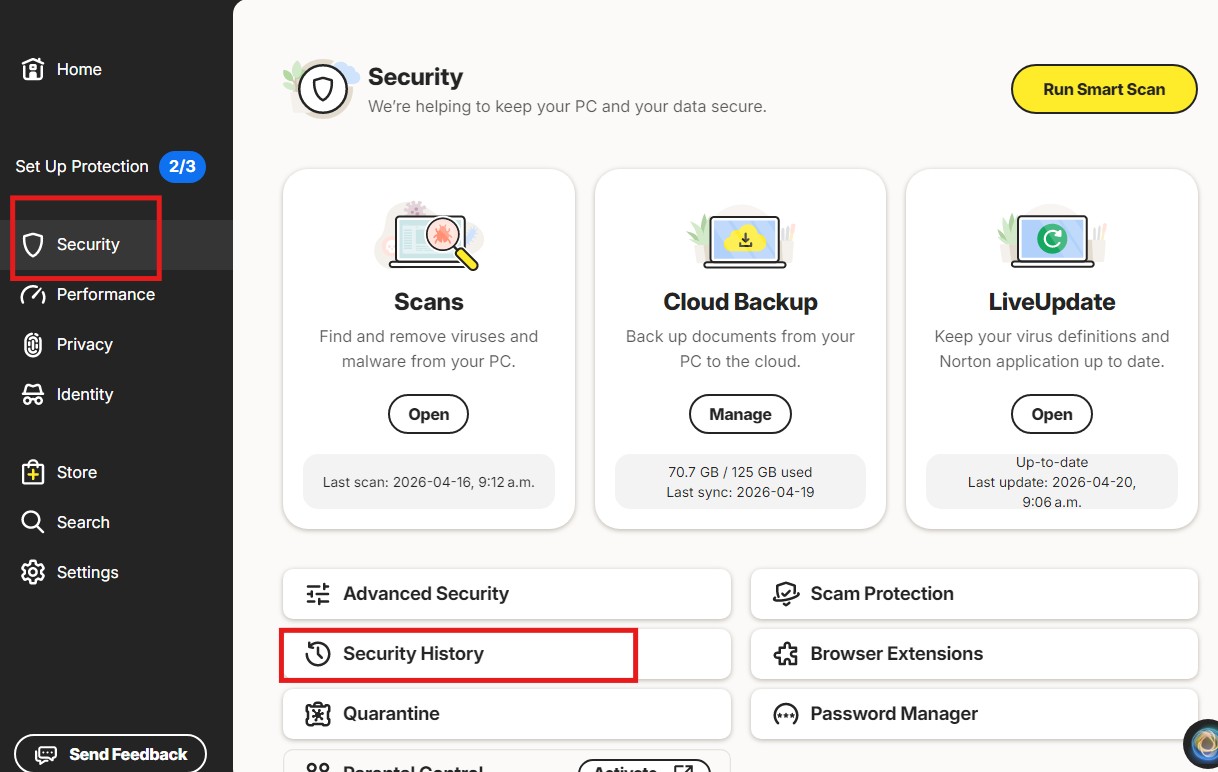Click the Privacy fingerprint icon
The height and width of the screenshot is (772, 1218).
coord(33,344)
